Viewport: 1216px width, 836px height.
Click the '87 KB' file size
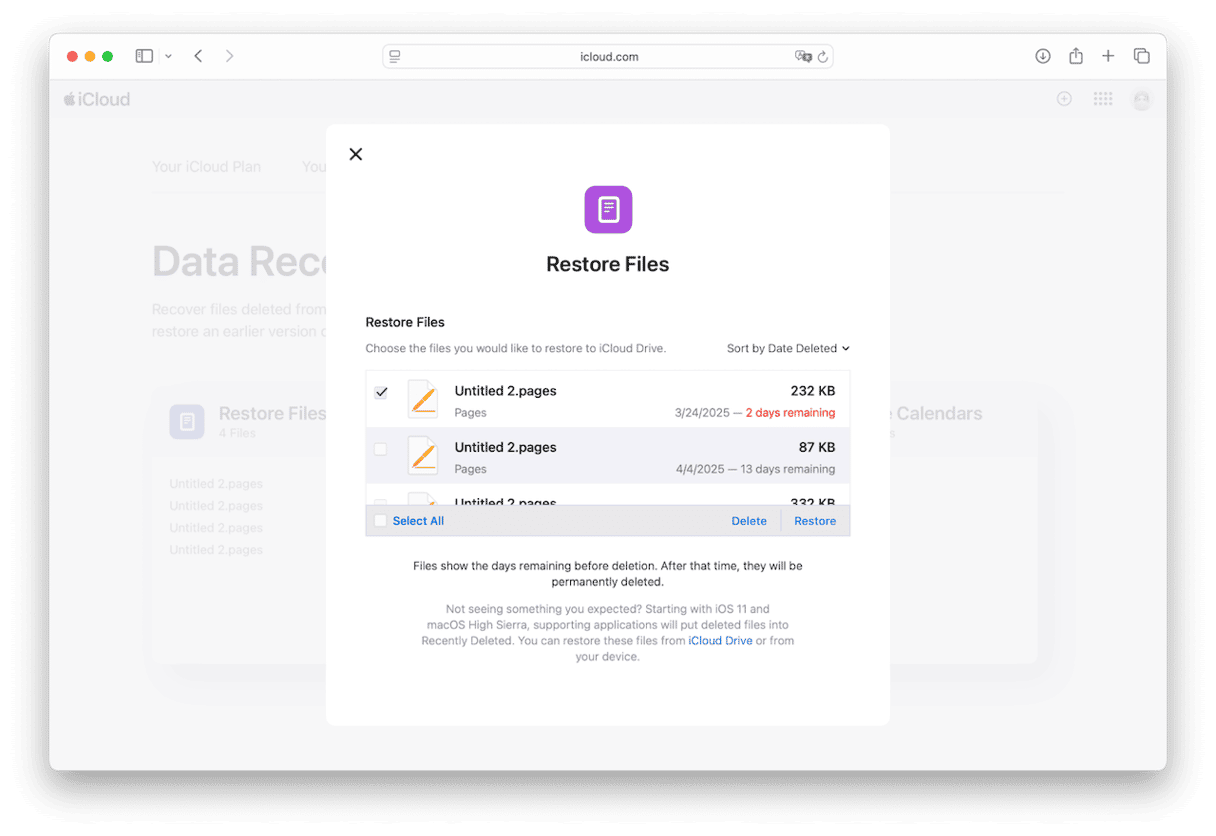point(817,447)
